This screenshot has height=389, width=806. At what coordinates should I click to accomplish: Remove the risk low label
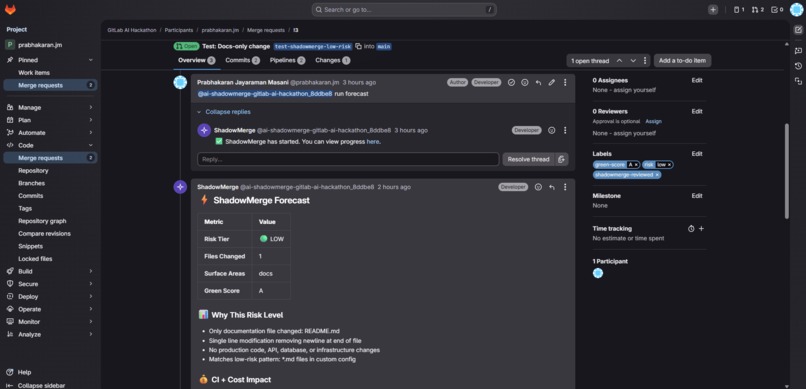point(670,164)
